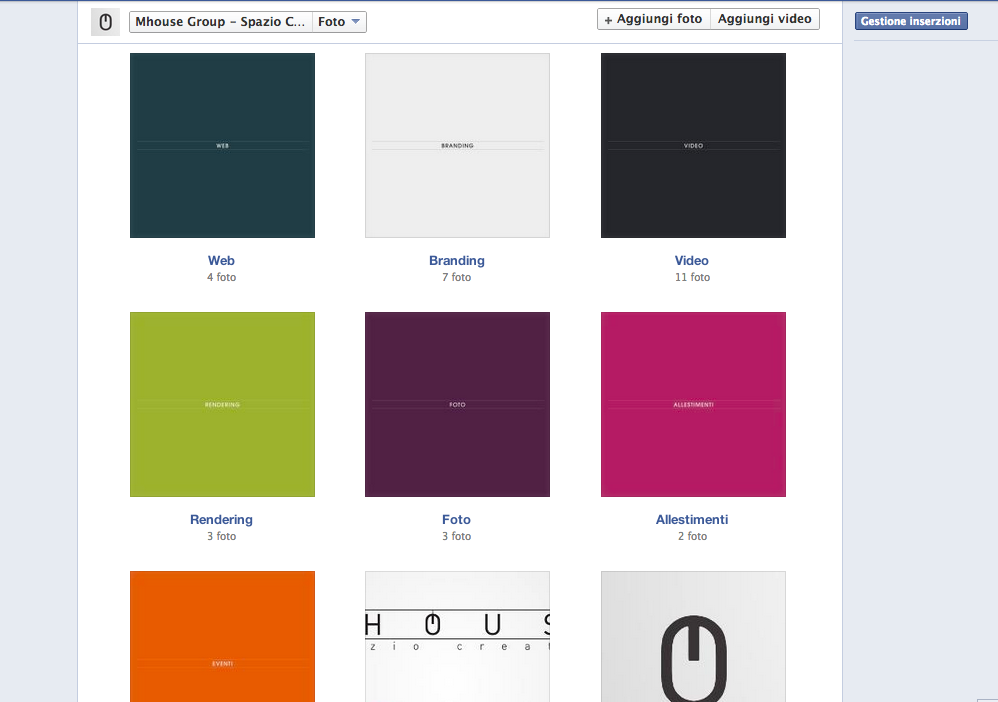Open the green Rendering album cover

pyautogui.click(x=222, y=404)
